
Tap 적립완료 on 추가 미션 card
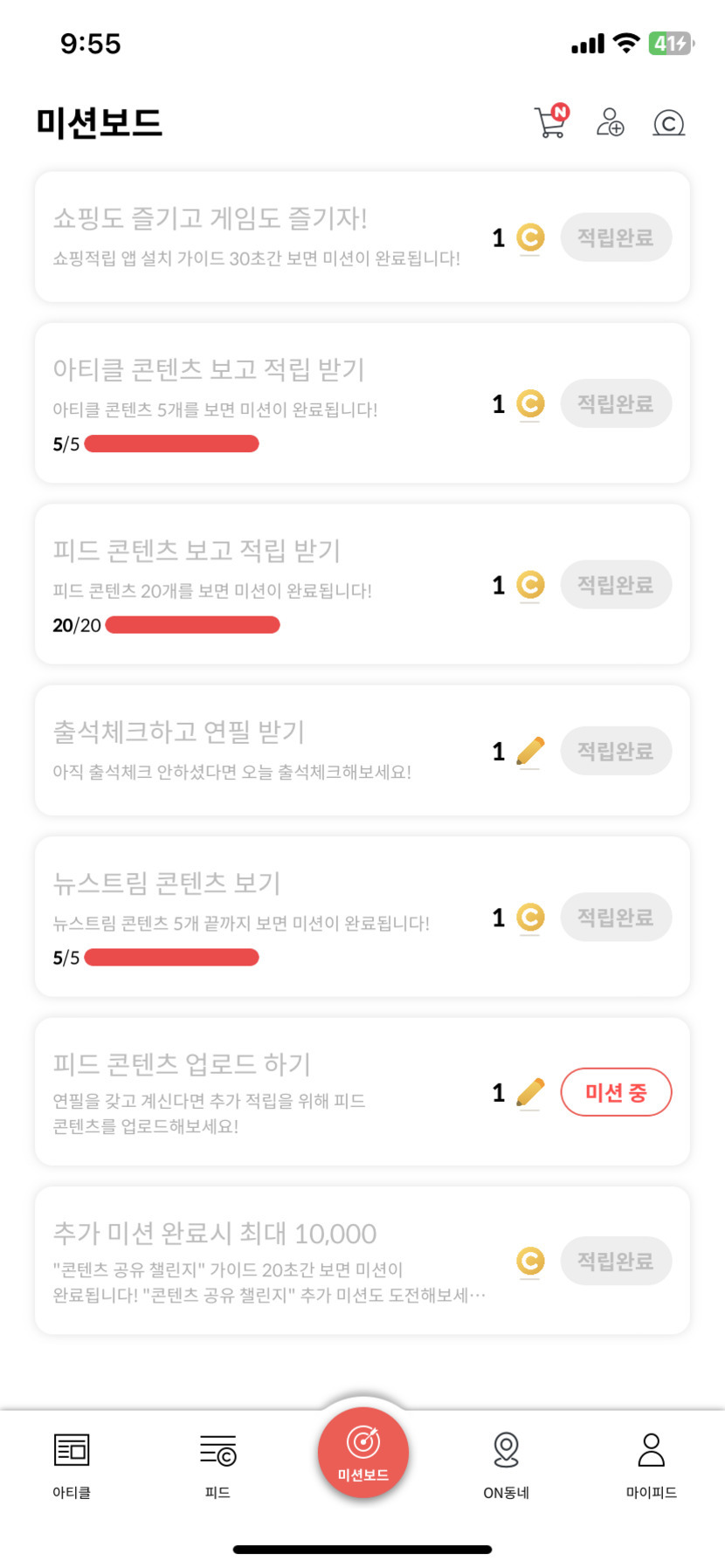point(616,1261)
